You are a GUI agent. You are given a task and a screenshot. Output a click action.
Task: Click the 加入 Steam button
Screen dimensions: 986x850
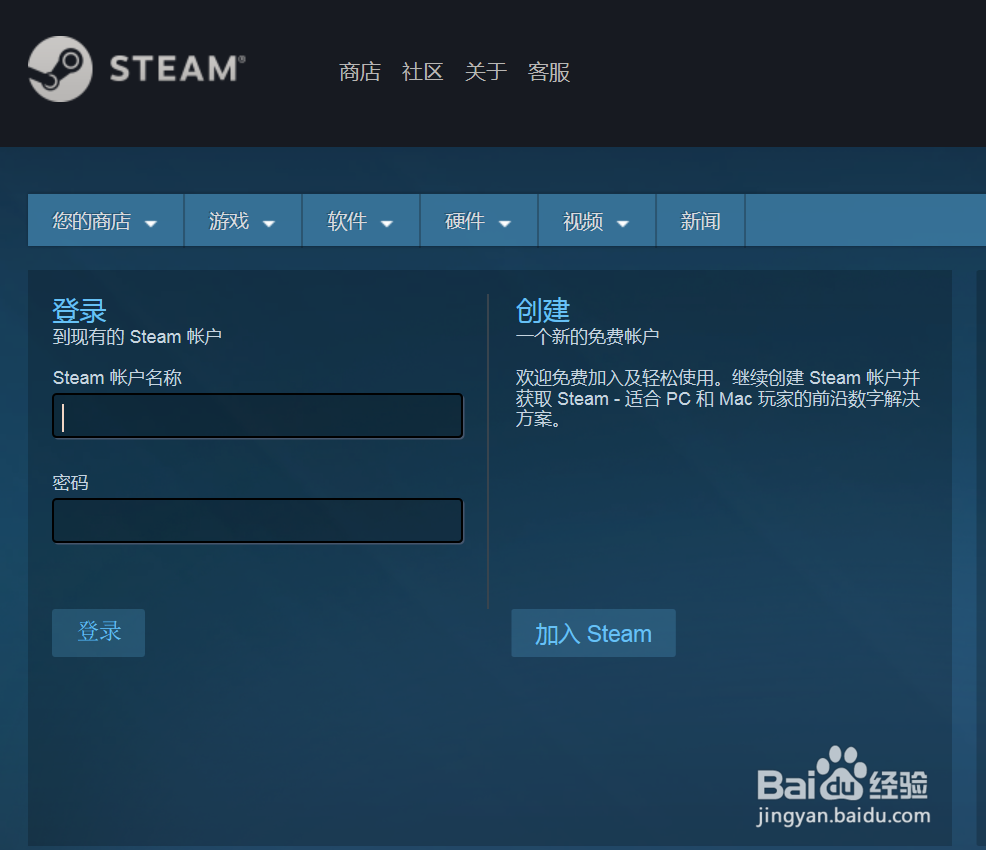pos(594,632)
